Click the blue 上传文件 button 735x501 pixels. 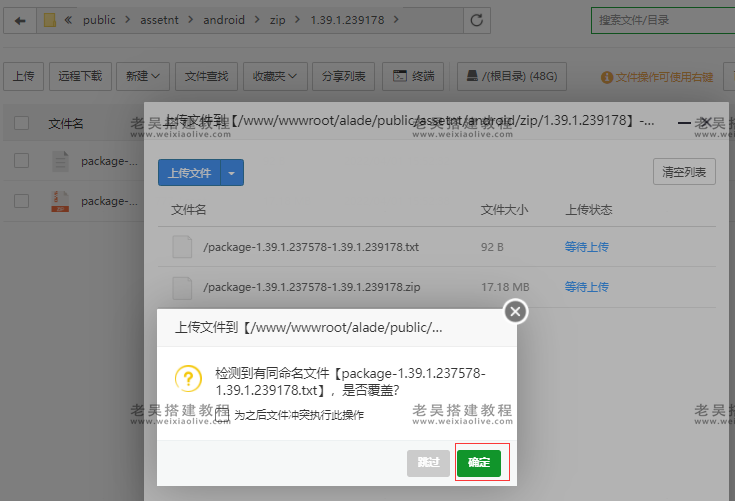pos(189,173)
